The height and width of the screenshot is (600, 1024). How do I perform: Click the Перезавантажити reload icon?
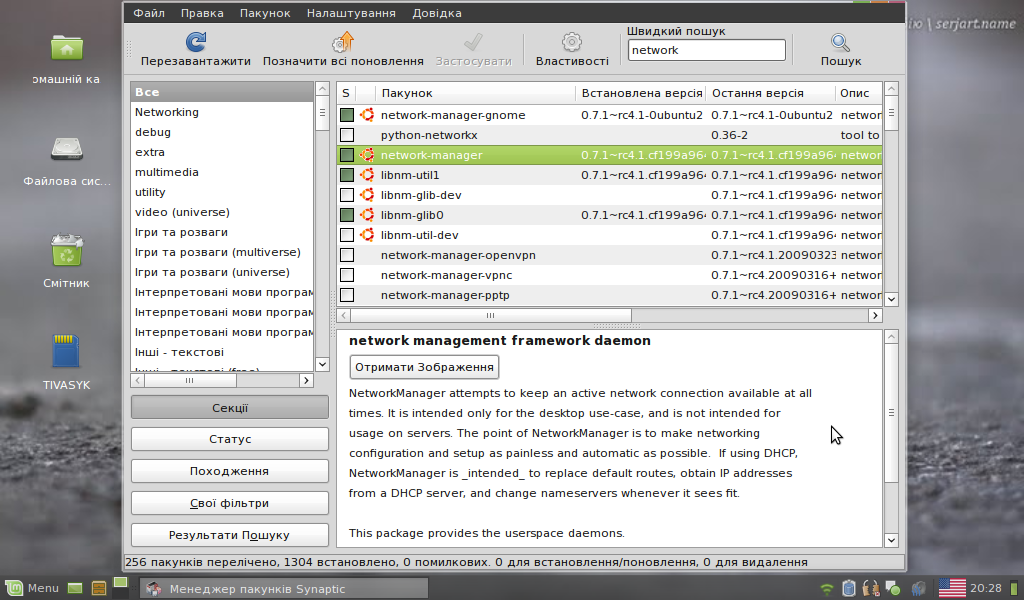point(195,42)
